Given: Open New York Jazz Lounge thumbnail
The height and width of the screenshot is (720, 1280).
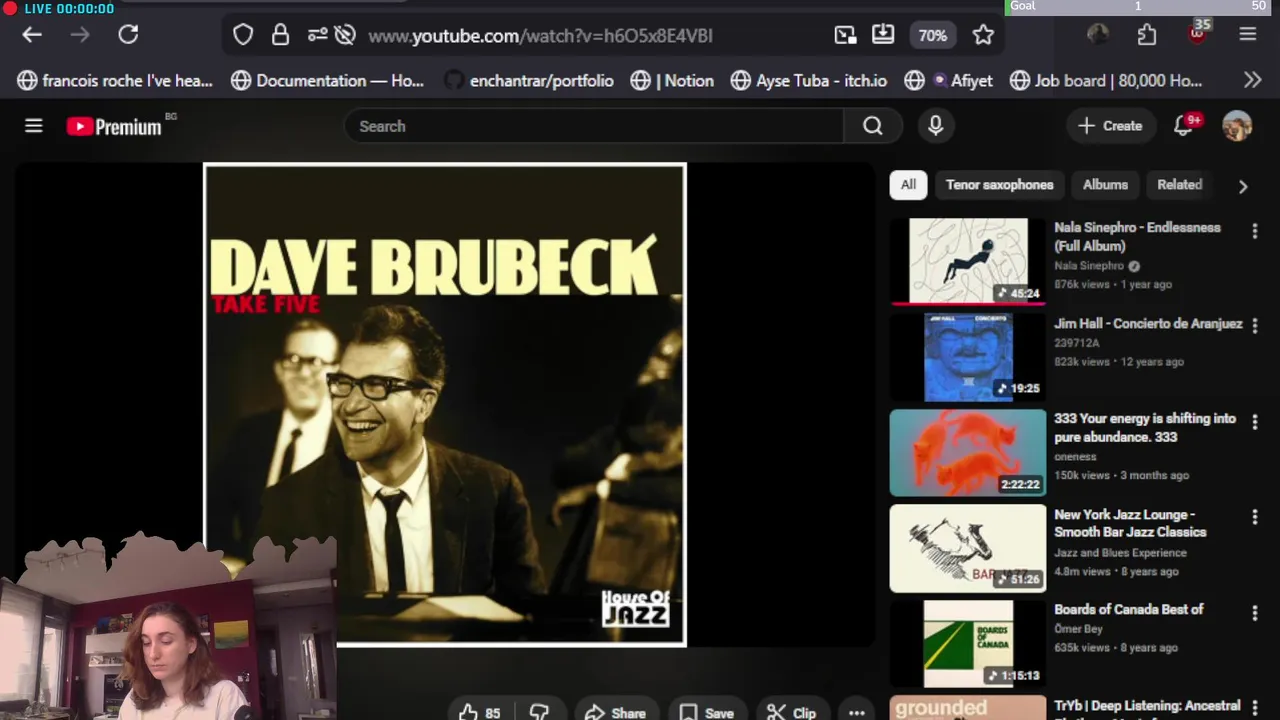Looking at the screenshot, I should [968, 548].
